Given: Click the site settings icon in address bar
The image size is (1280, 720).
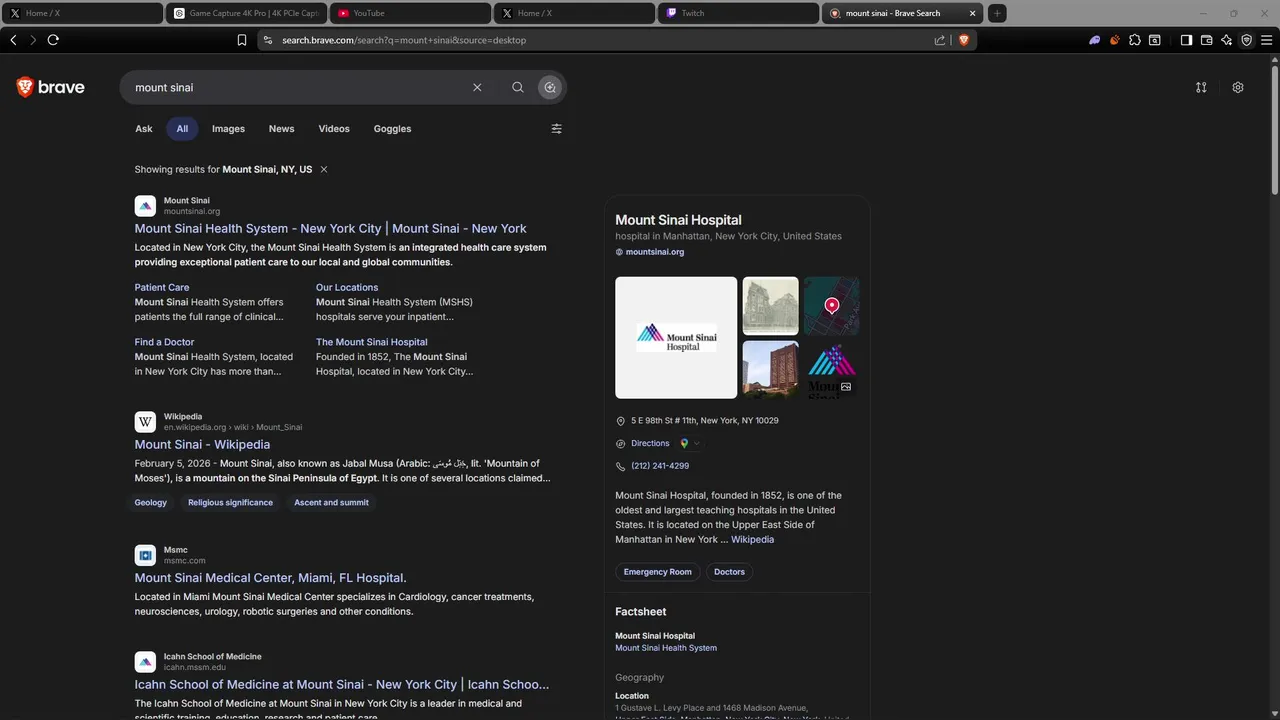Looking at the screenshot, I should tap(266, 40).
